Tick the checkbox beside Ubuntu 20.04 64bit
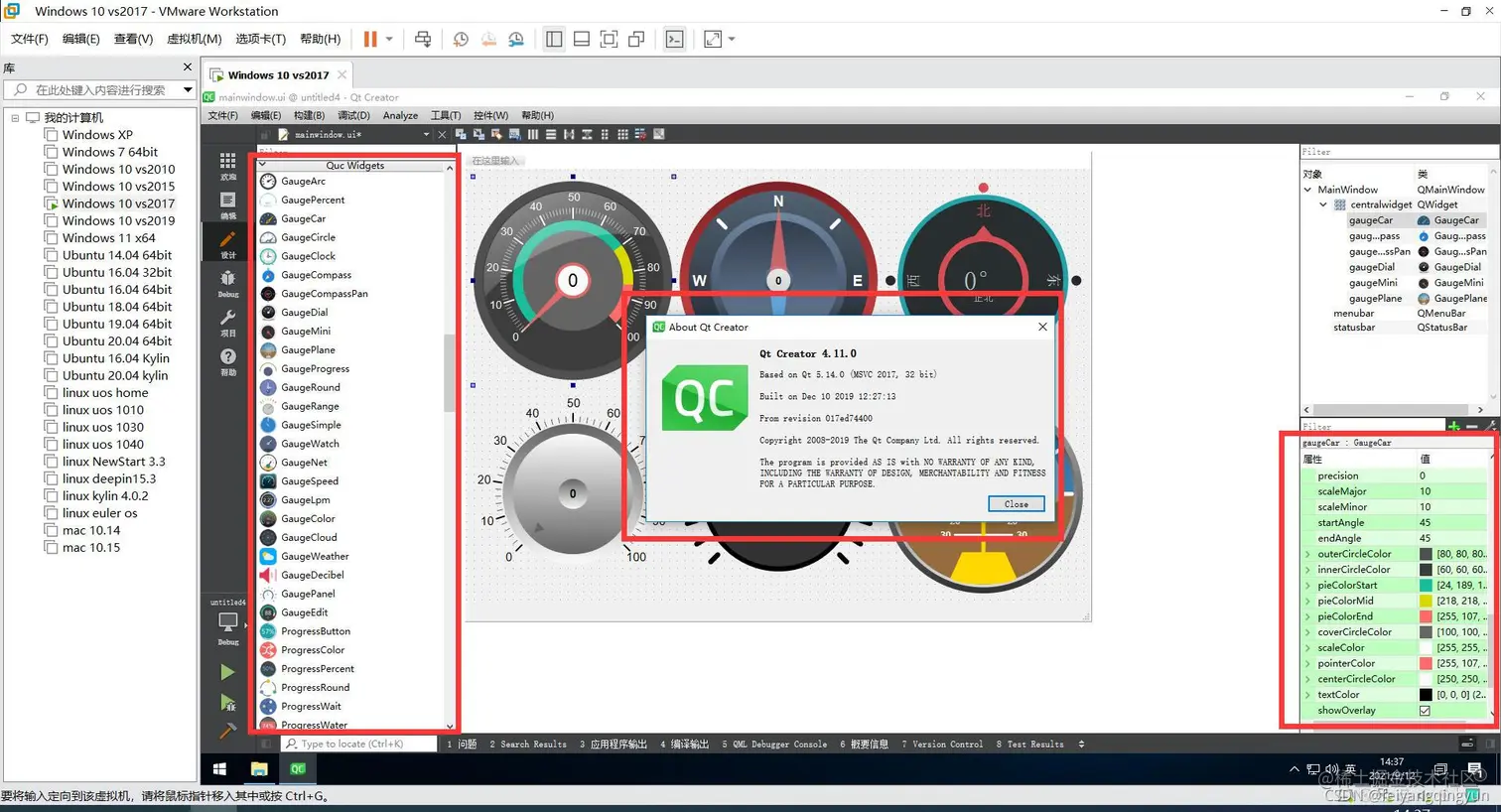This screenshot has height=812, width=1501. [51, 341]
